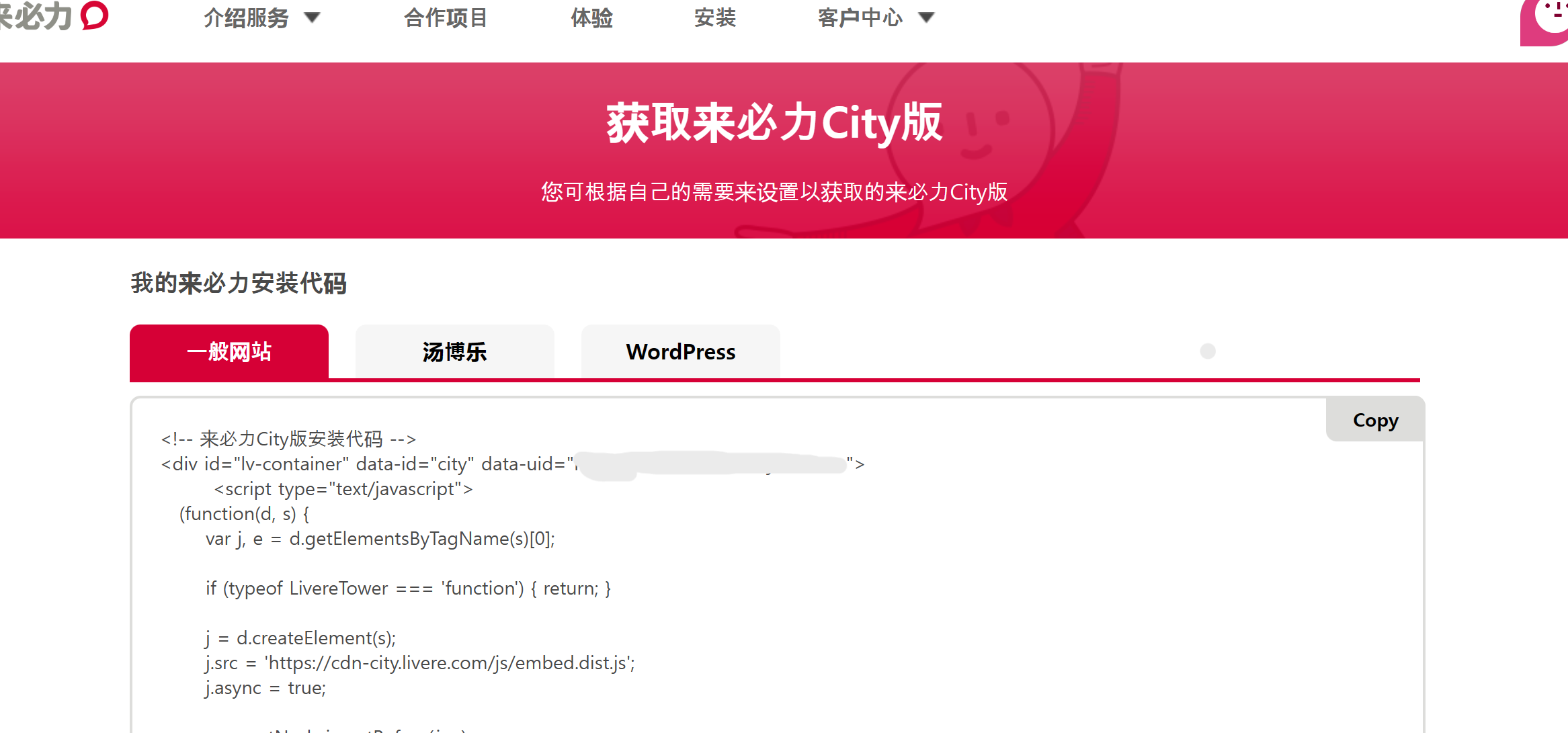The image size is (1568, 733).
Task: Go to 合作项目 in navigation
Action: coord(446,17)
